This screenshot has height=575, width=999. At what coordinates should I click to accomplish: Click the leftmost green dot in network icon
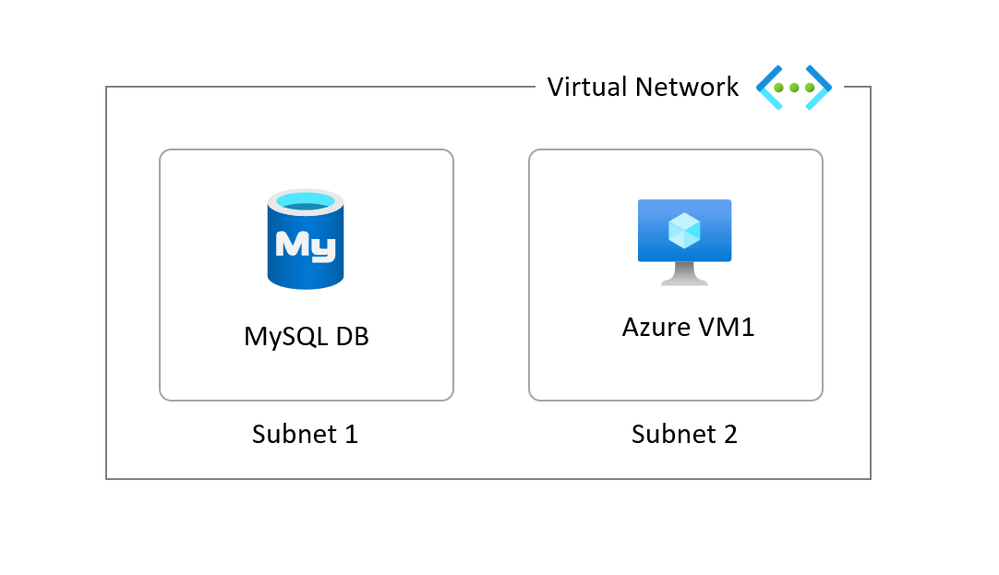[x=779, y=88]
